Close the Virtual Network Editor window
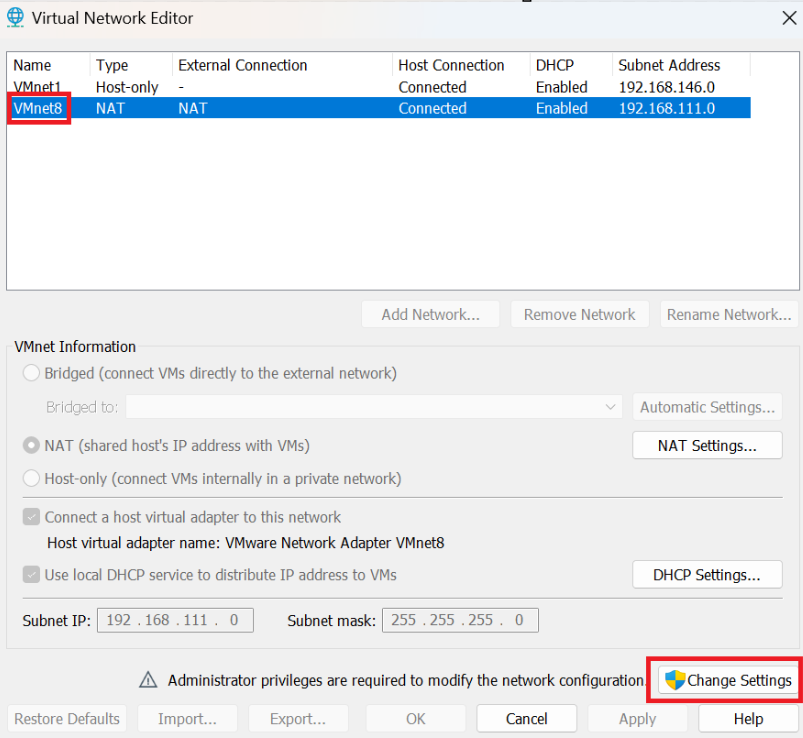This screenshot has width=803, height=738. [789, 18]
